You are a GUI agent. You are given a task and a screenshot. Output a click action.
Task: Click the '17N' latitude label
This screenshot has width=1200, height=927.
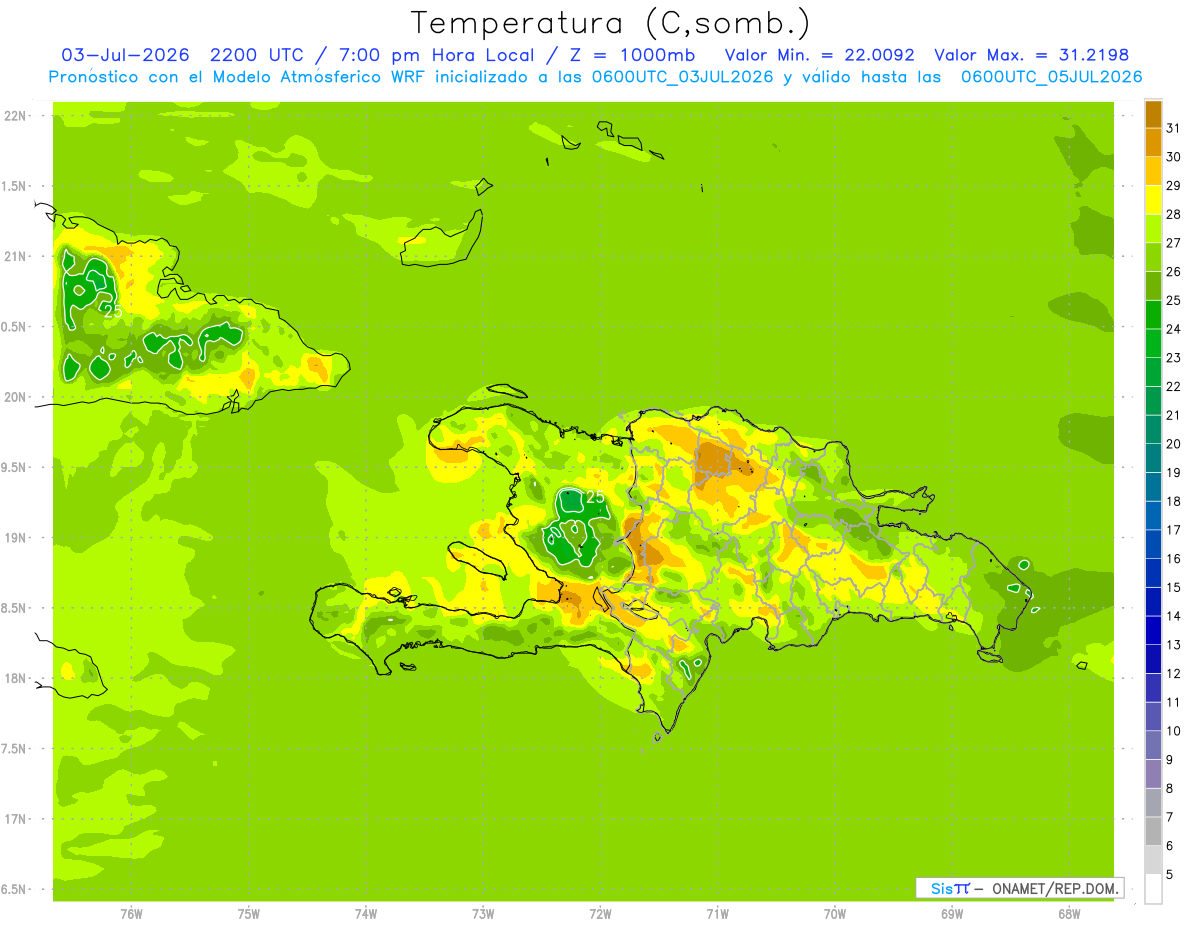pos(14,819)
